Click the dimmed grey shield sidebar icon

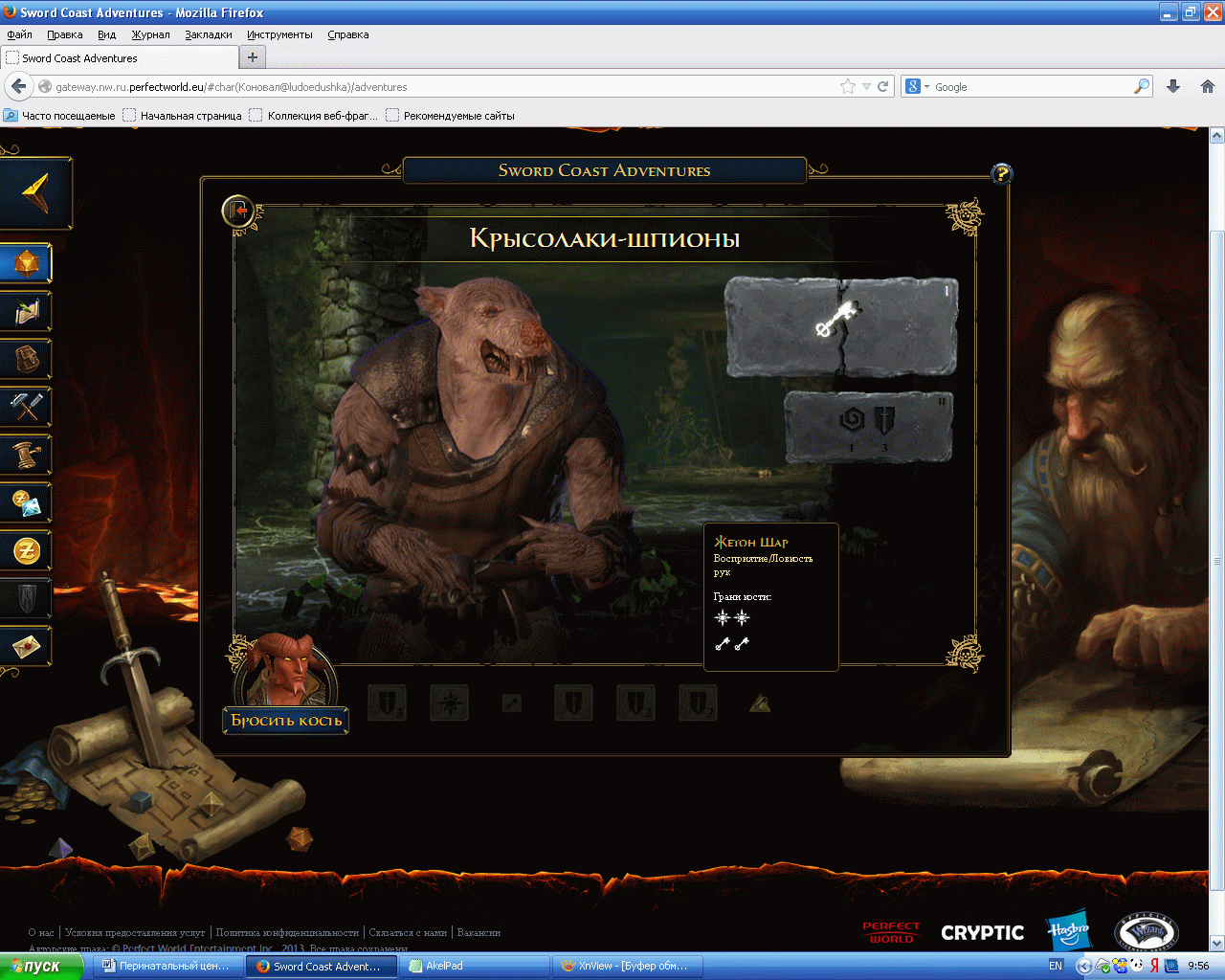coord(26,598)
